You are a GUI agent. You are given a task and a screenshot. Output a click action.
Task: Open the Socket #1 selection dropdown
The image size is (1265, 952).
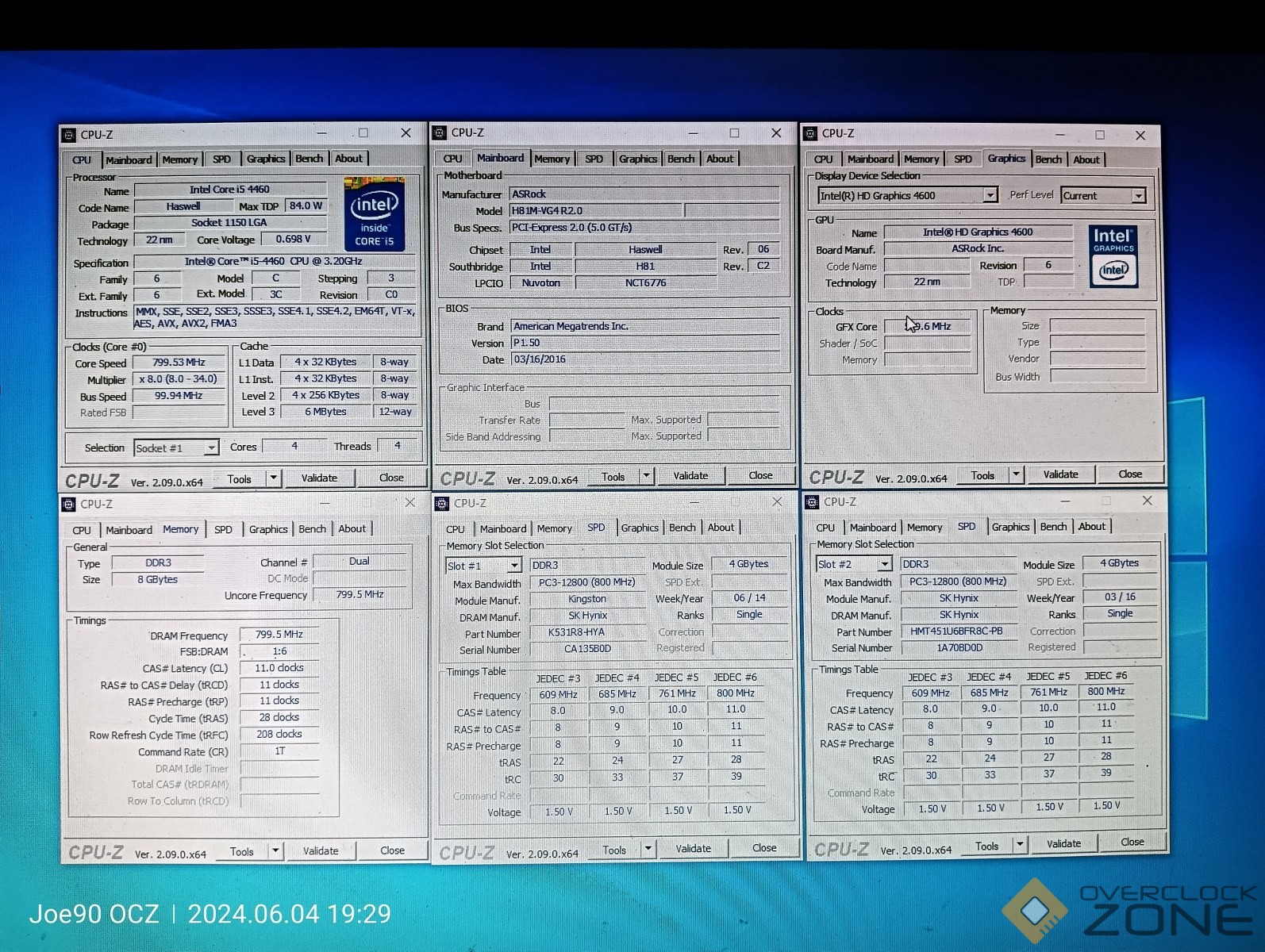coord(211,448)
